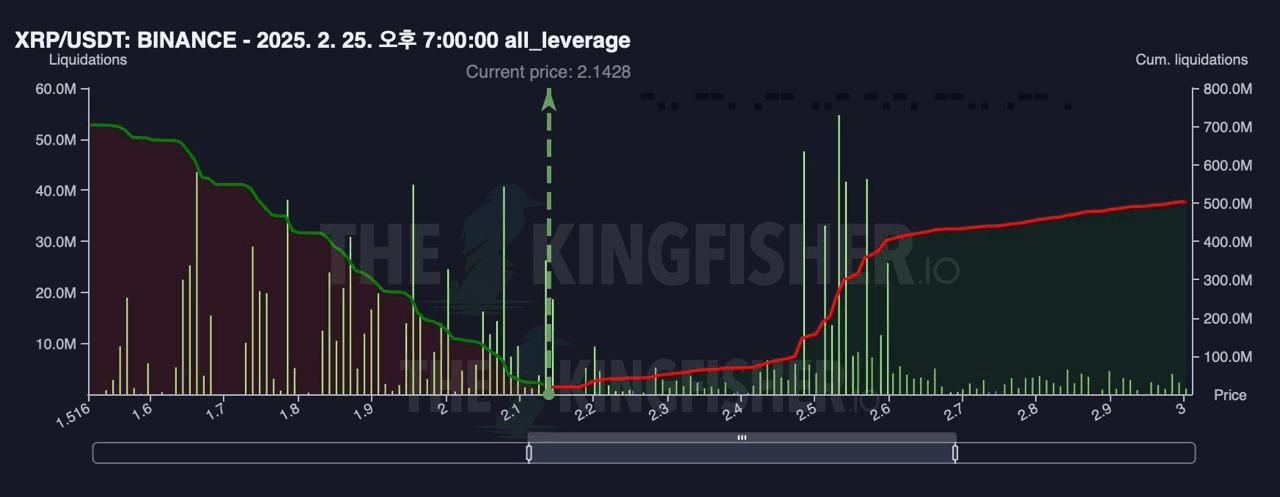Click the '100.0M' right axis tick label

[x=1227, y=357]
